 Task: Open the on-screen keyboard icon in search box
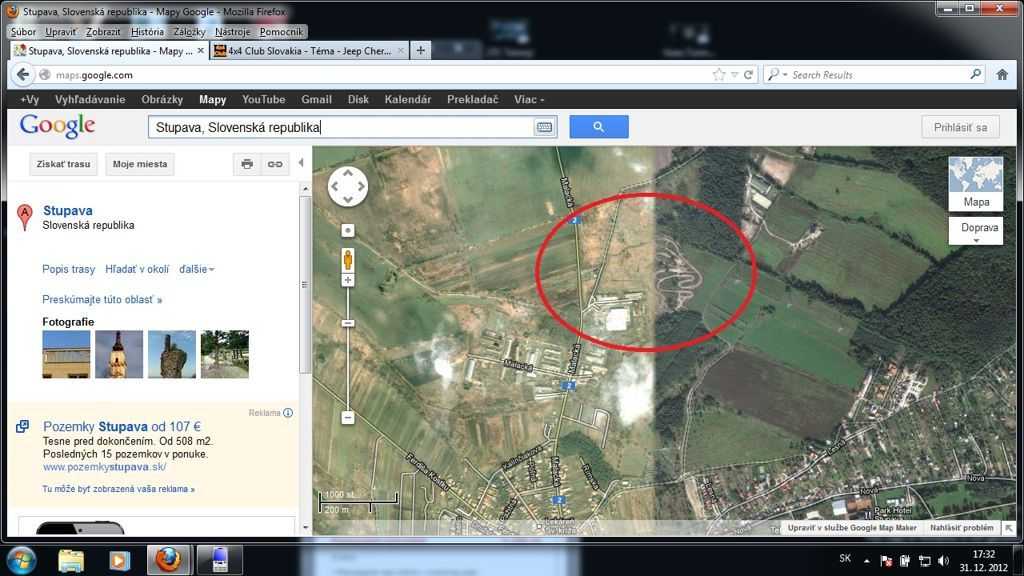coord(544,127)
